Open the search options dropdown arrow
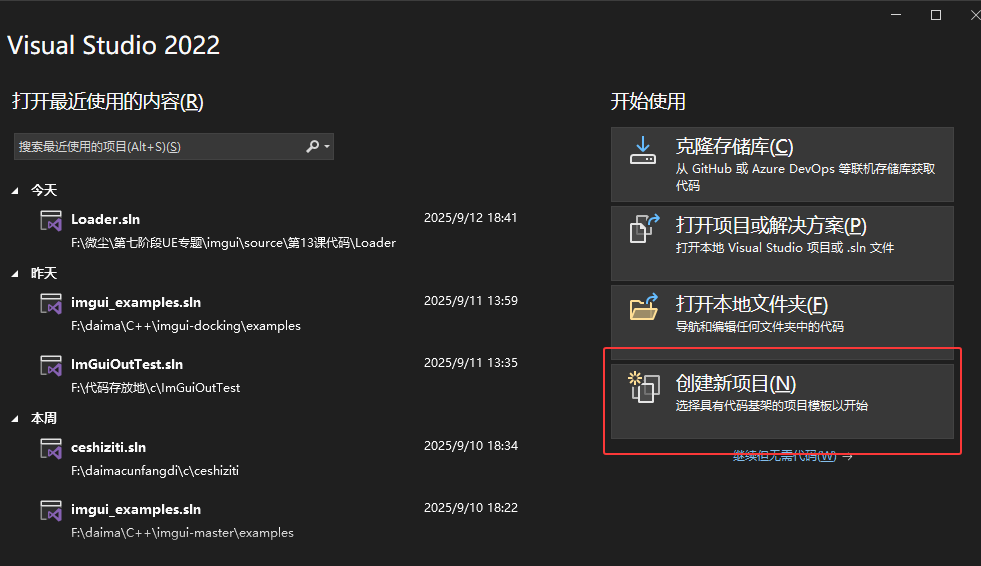 pos(327,147)
